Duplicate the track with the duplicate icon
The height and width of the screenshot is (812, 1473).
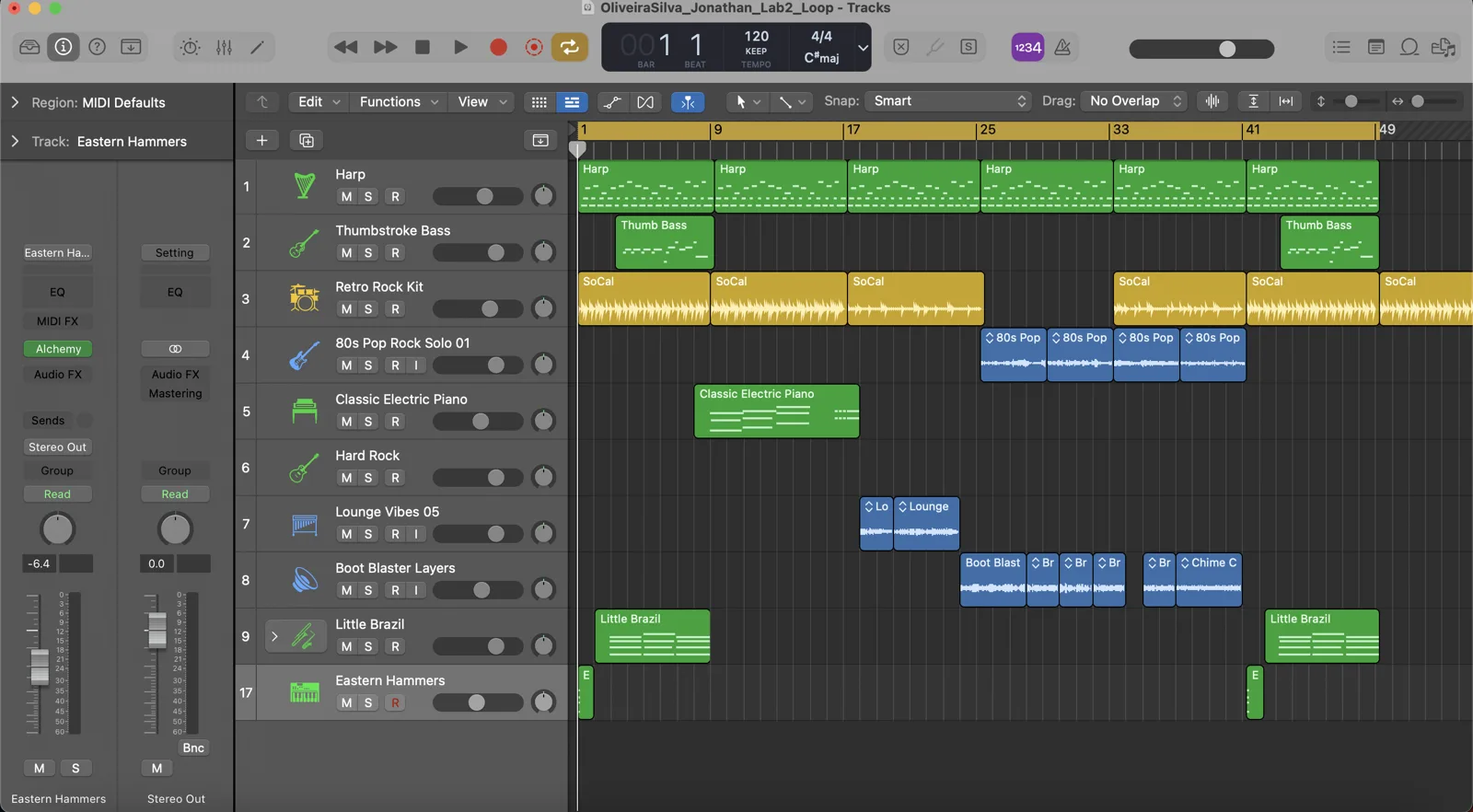307,140
